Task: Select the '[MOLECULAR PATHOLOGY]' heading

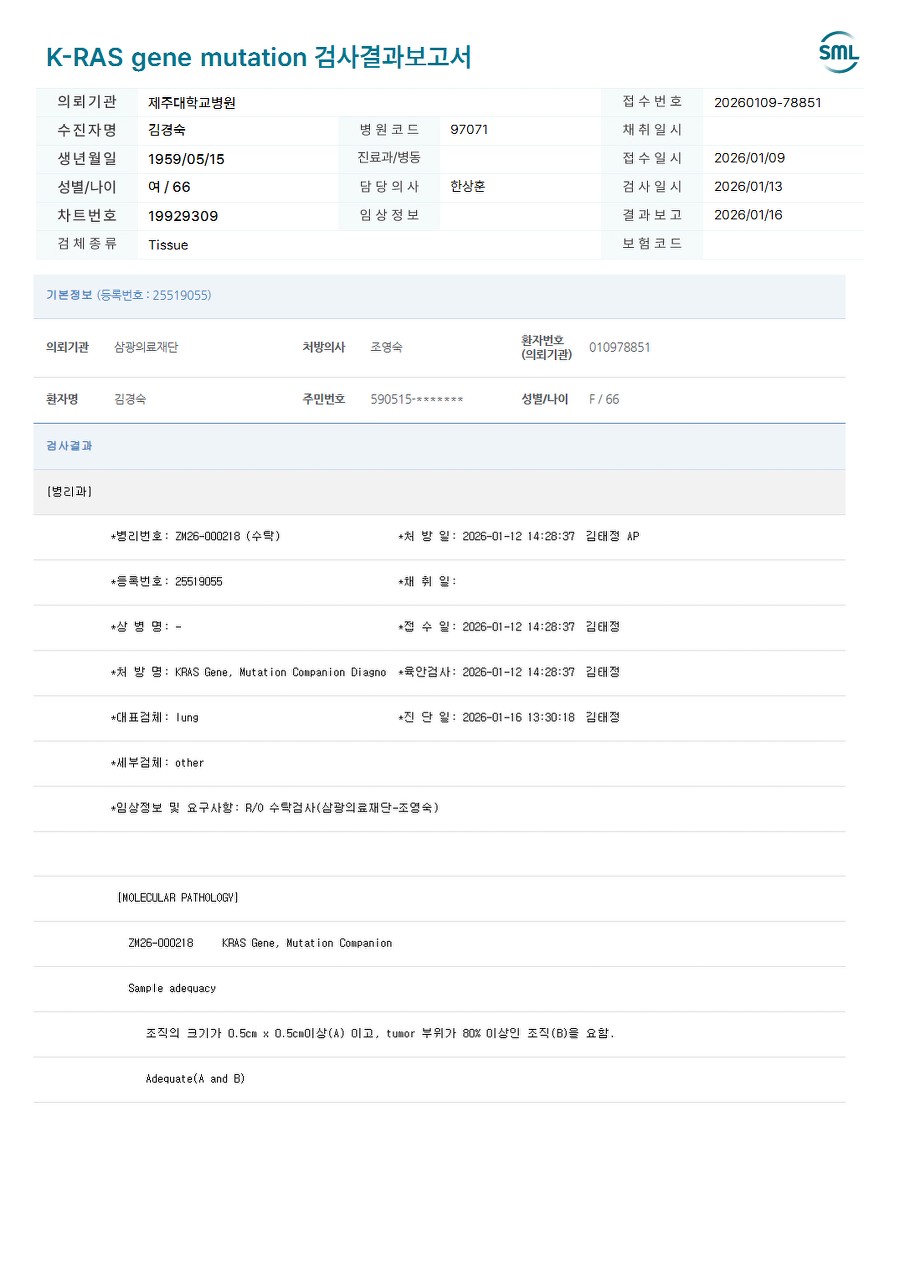Action: [x=178, y=898]
